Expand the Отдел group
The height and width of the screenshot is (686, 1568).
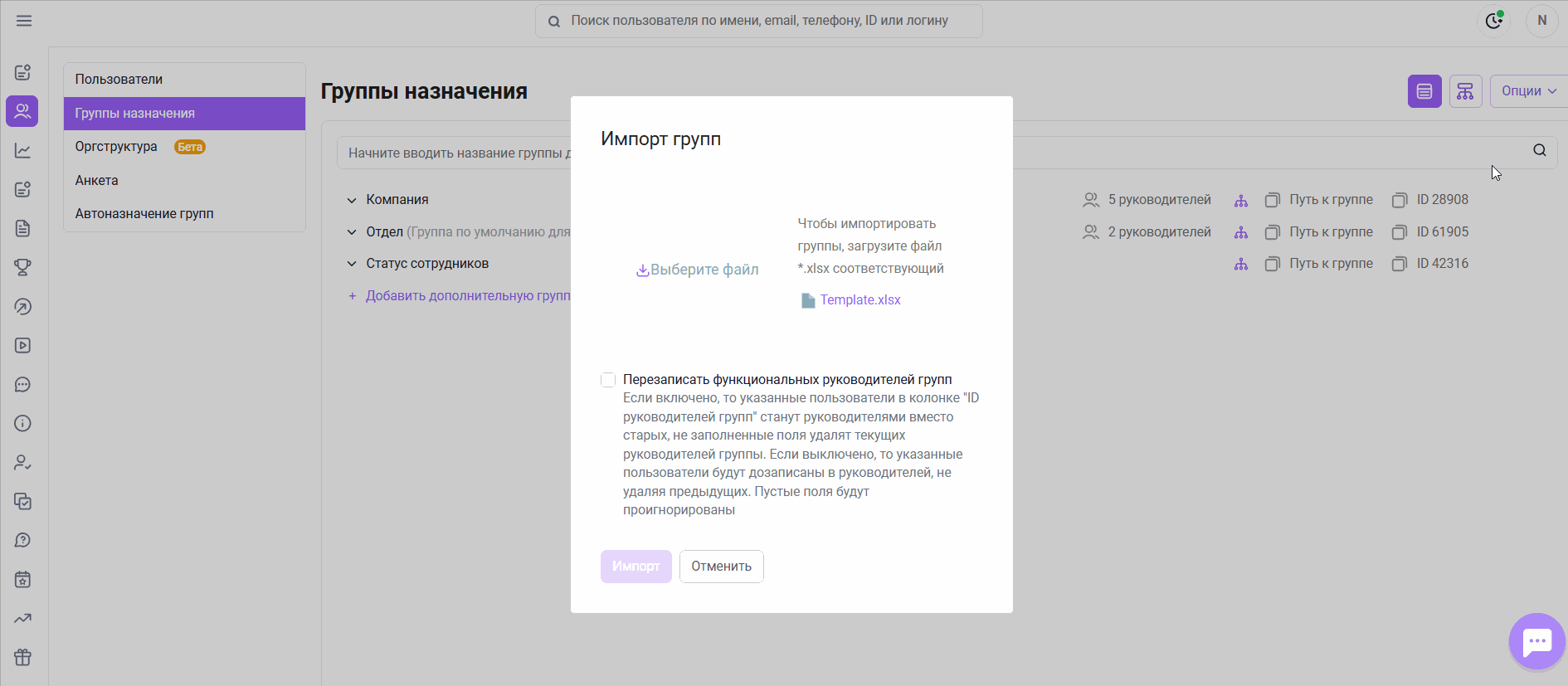[352, 232]
